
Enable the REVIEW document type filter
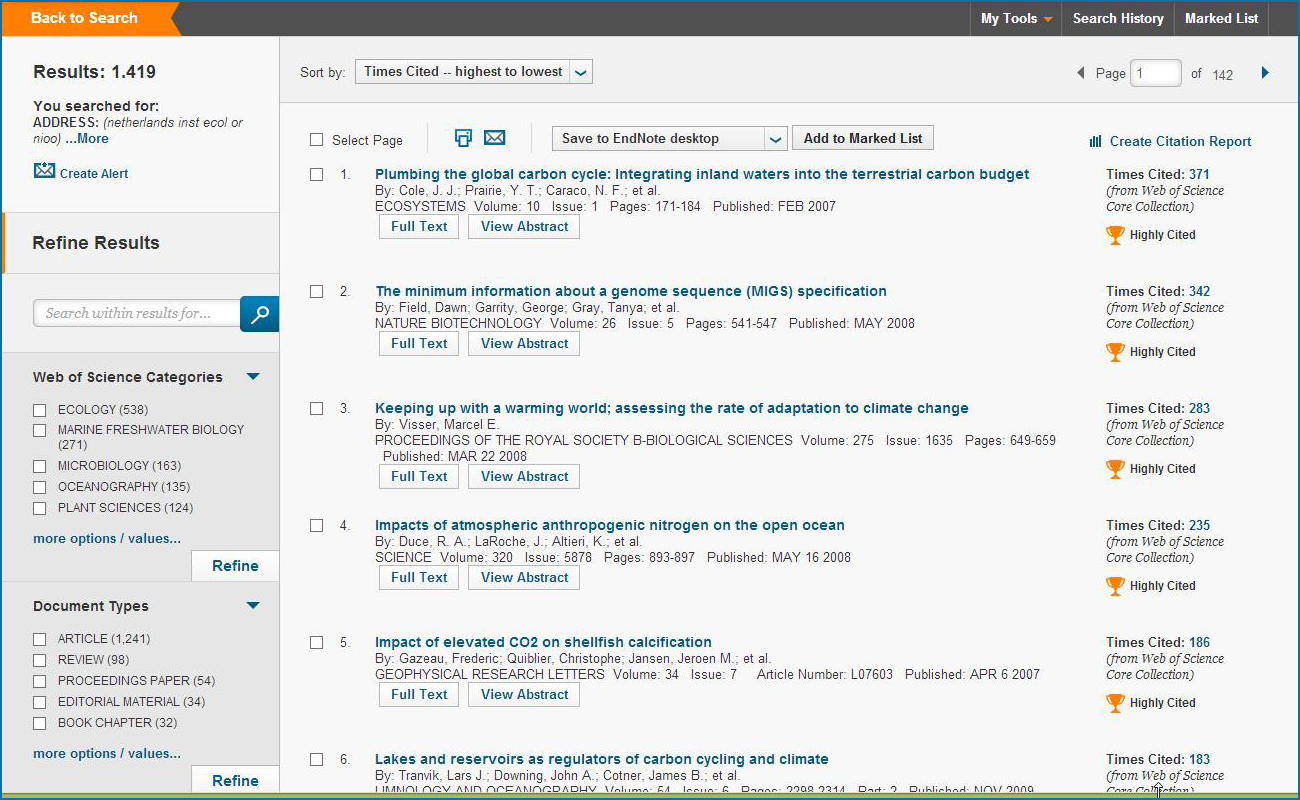click(x=40, y=660)
